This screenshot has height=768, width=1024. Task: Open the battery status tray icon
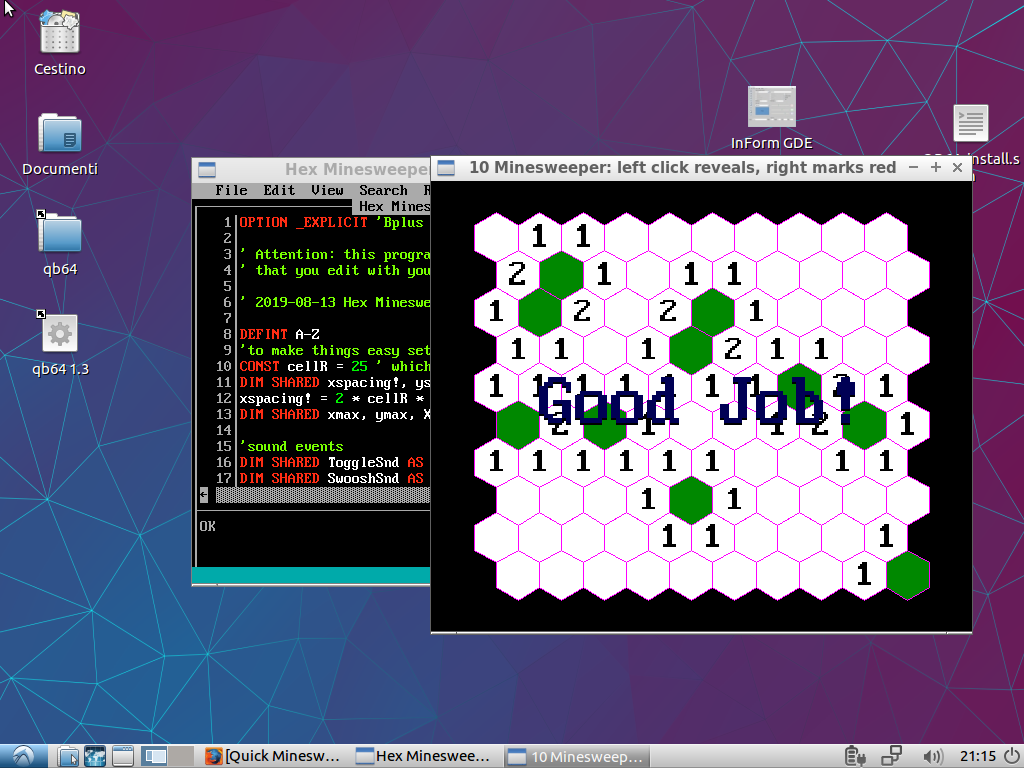point(854,756)
